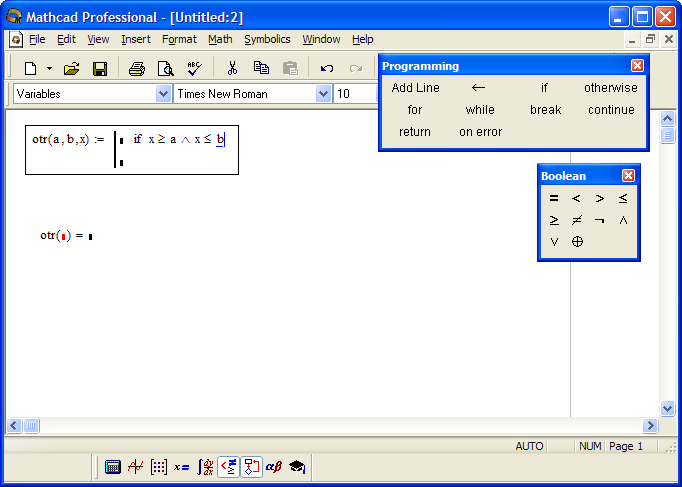Open the Calculus toolbar icon
The image size is (682, 487).
[205, 466]
